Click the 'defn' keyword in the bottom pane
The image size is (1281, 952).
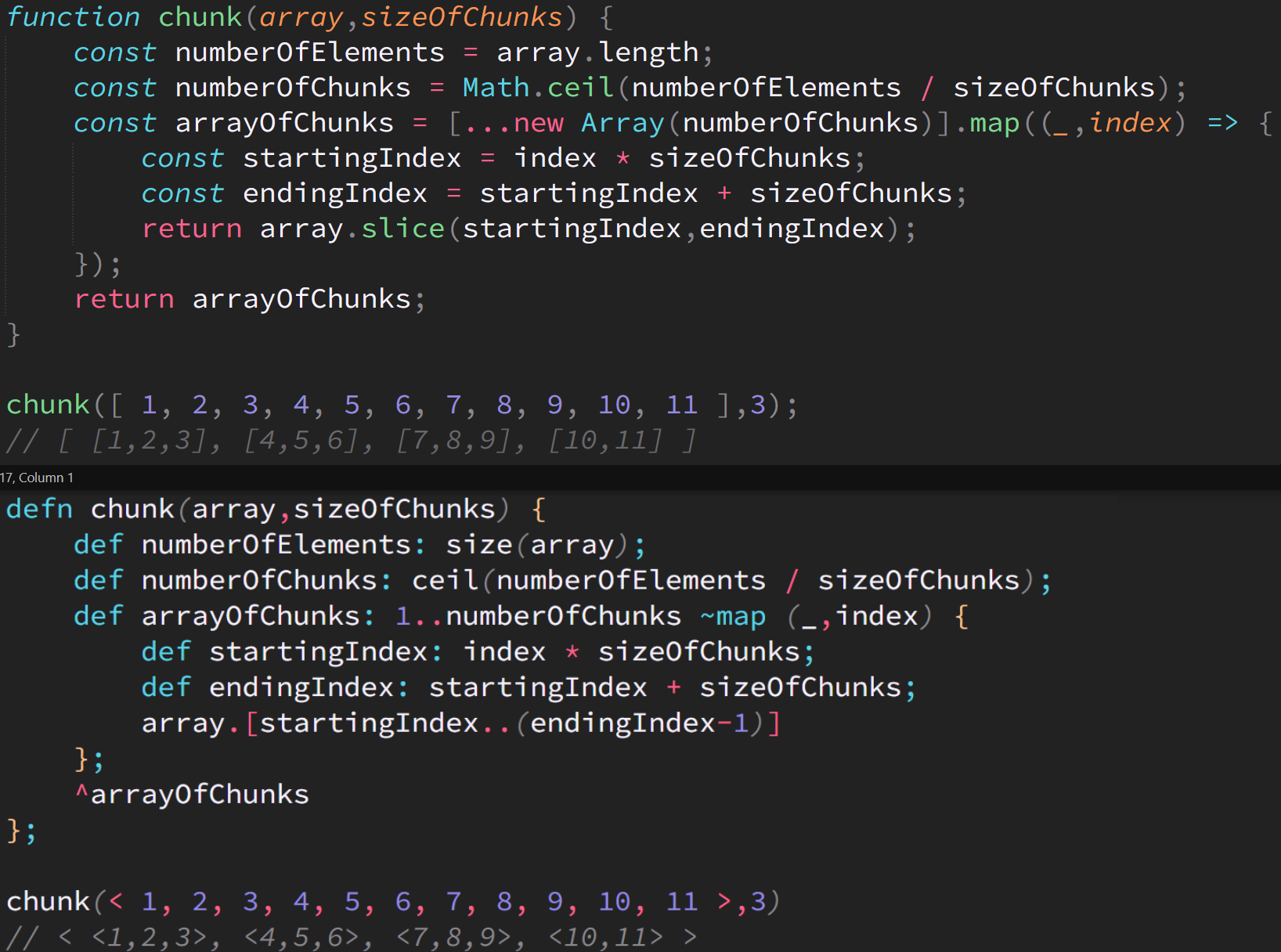tap(39, 509)
